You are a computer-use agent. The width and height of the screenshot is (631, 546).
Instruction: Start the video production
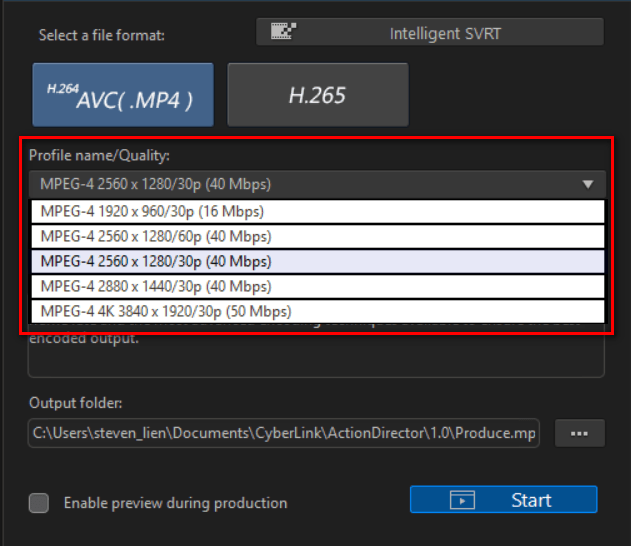click(503, 500)
